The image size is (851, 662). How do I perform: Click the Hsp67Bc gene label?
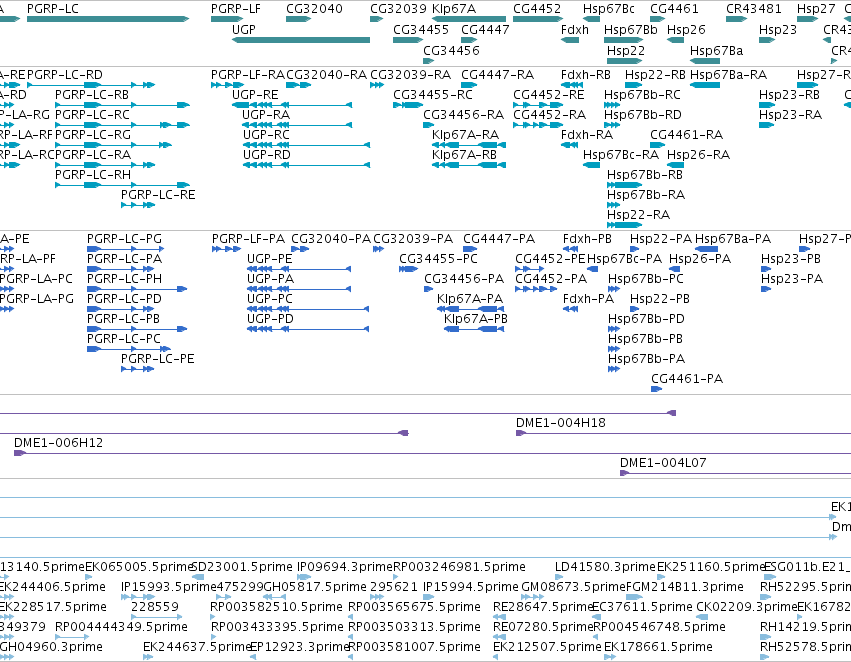click(608, 9)
